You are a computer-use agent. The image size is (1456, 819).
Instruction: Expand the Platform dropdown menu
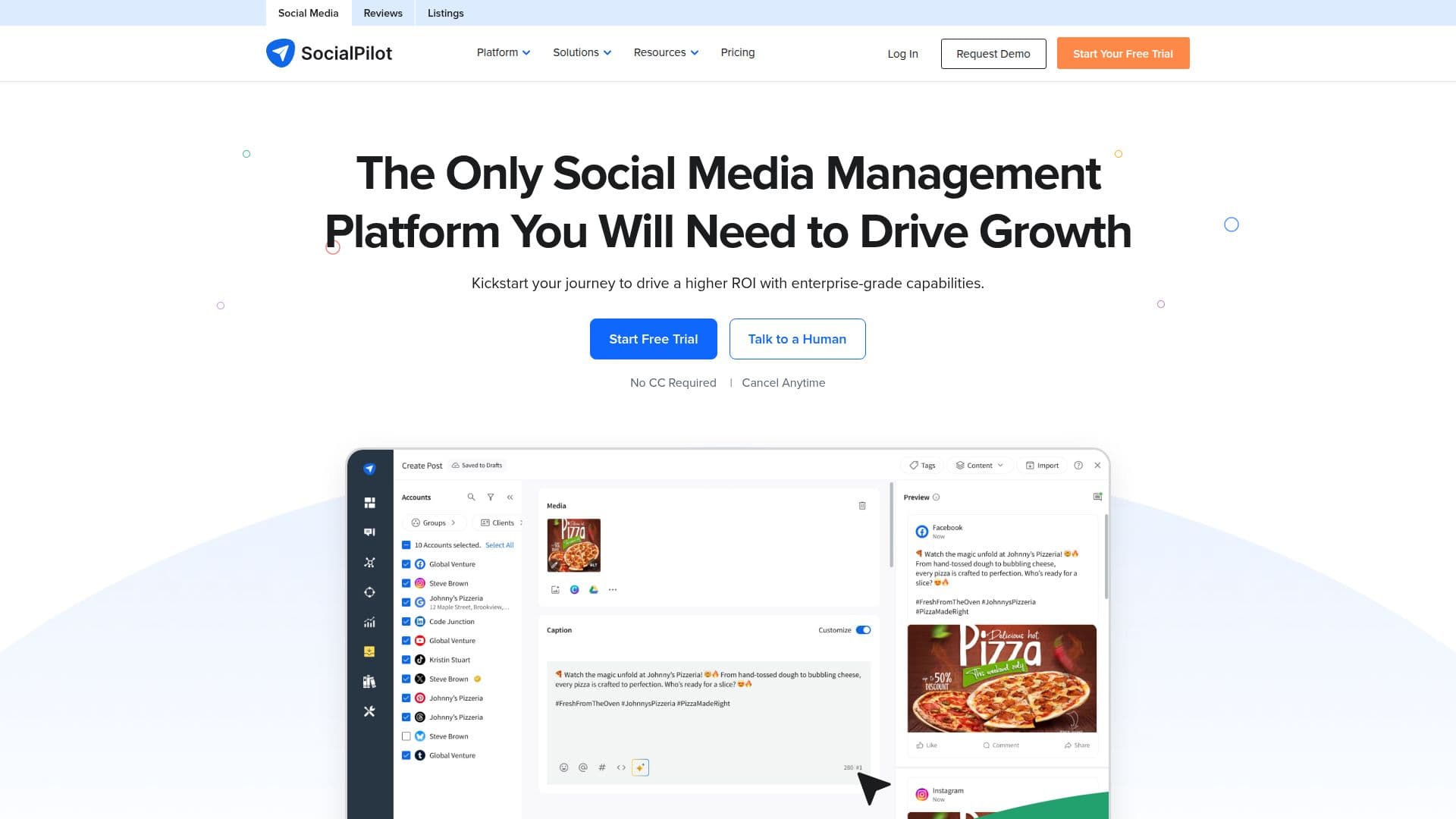coord(504,52)
